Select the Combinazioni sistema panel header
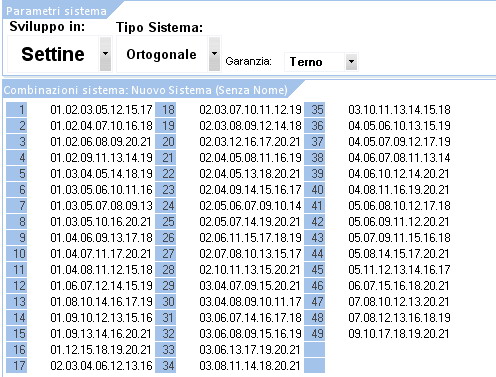Viewport: 496px width, 377px height. tap(146, 90)
